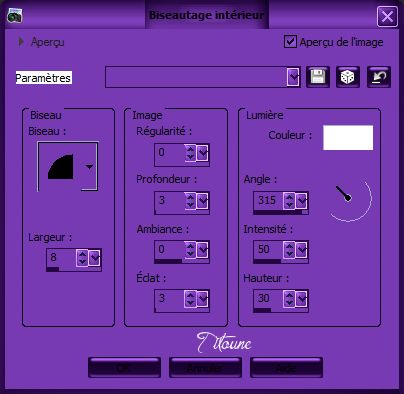Click the light angle dial control
The height and width of the screenshot is (394, 404).
(349, 199)
